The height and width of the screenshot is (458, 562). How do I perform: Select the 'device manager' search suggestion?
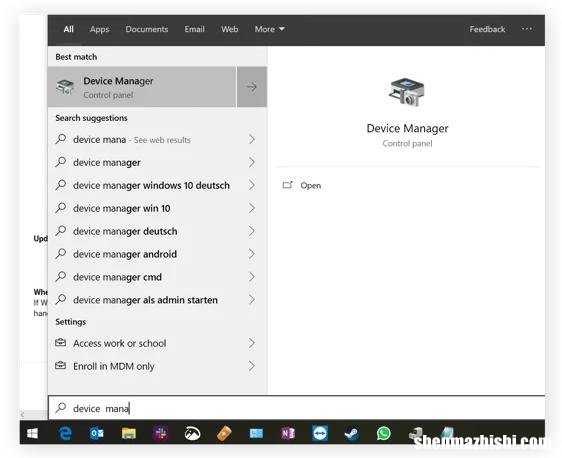click(157, 162)
